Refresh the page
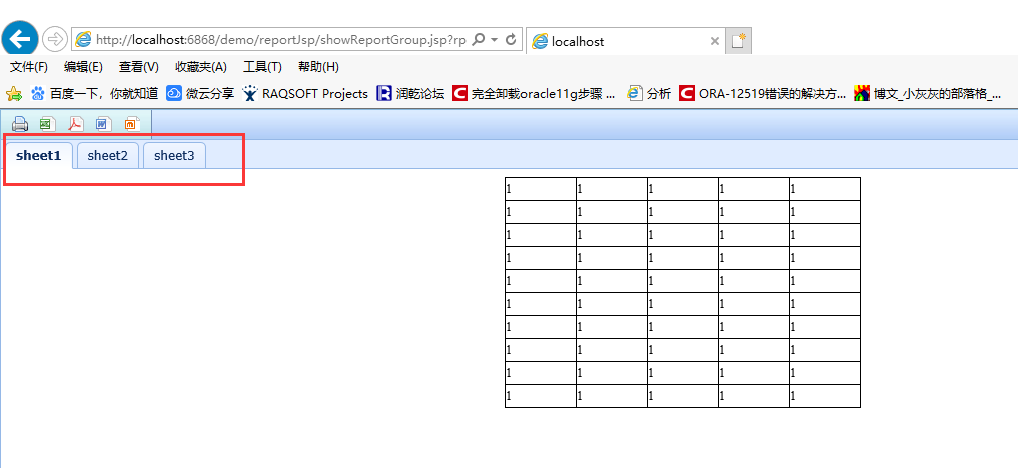Viewport: 1018px width, 468px height. [511, 40]
